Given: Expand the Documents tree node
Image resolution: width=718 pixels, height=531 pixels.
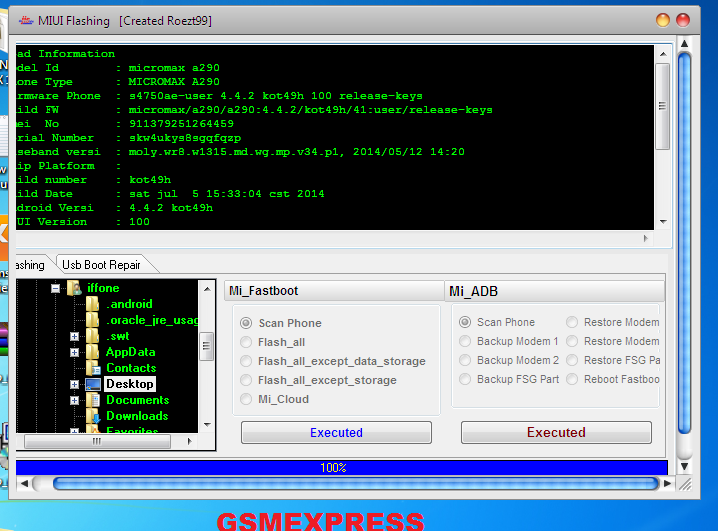Looking at the screenshot, I should 74,401.
